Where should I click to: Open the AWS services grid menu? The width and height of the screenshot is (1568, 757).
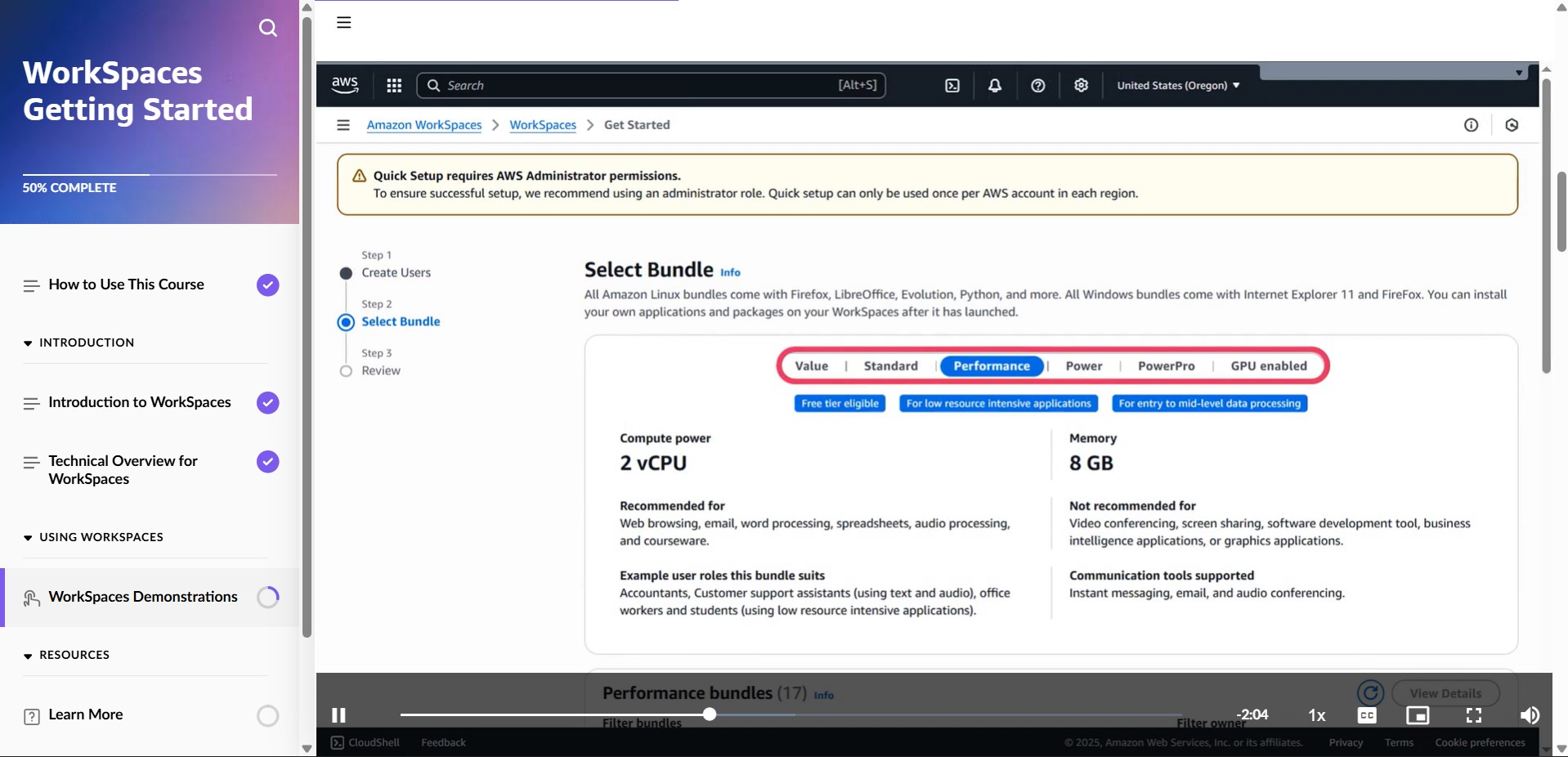(393, 85)
